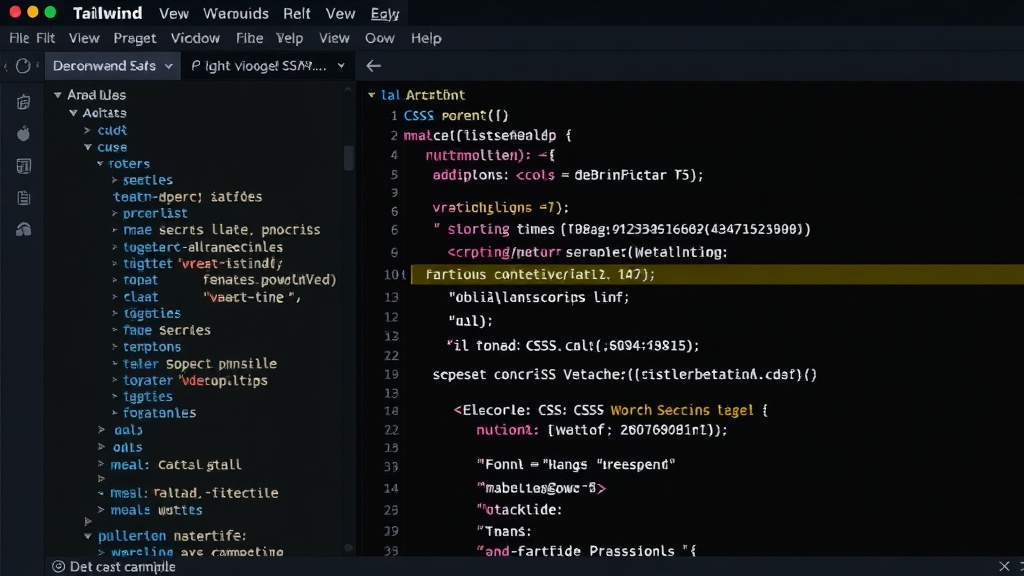The image size is (1024, 576).
Task: Select the teler sopect pnnsille item
Action: [x=199, y=364]
